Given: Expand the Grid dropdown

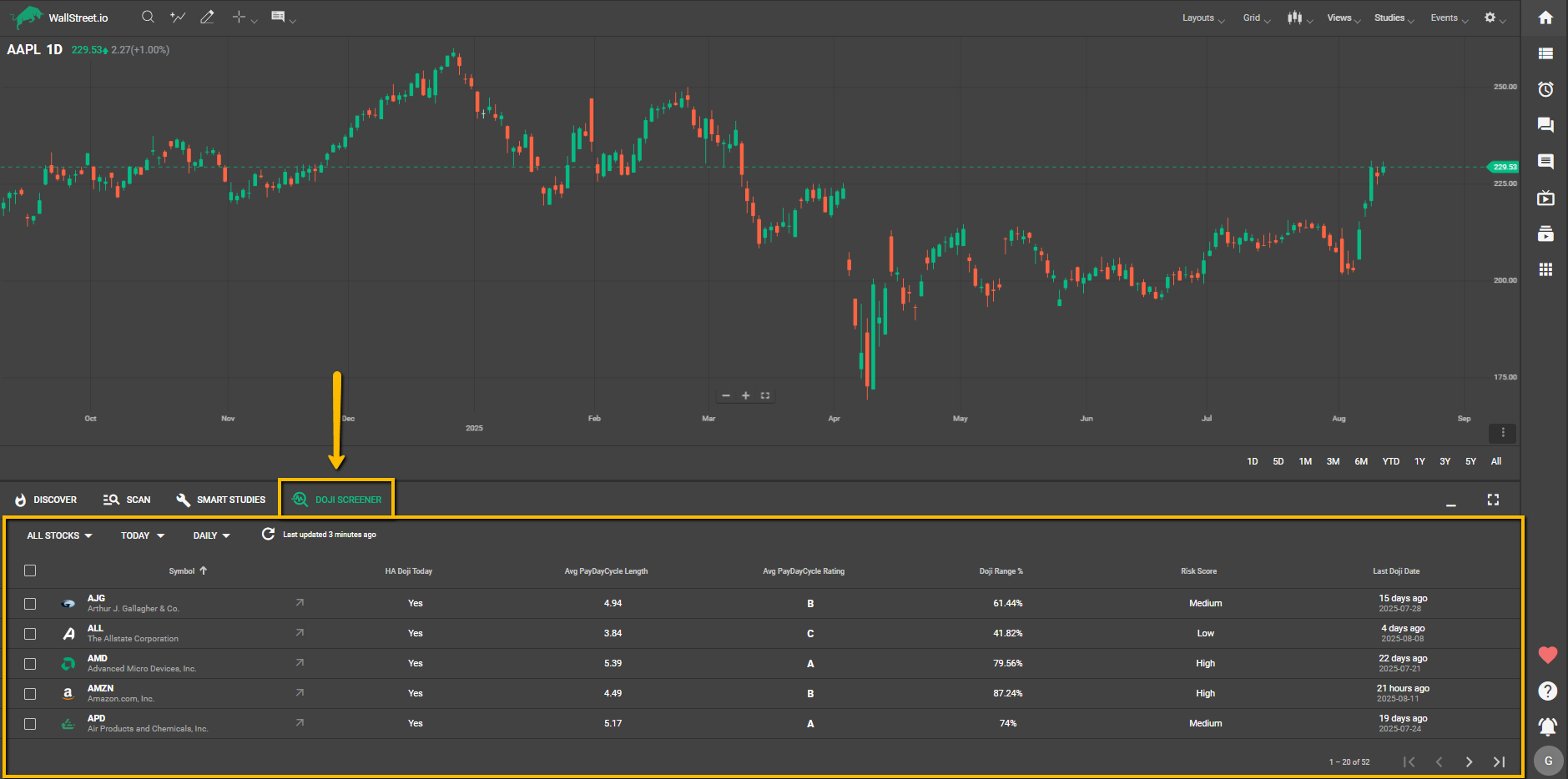Looking at the screenshot, I should pos(1257,18).
